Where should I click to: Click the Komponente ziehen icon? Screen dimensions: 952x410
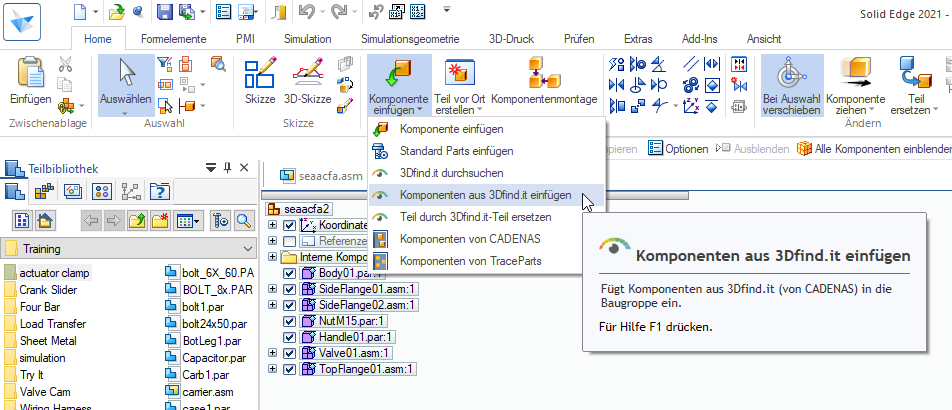[x=855, y=85]
